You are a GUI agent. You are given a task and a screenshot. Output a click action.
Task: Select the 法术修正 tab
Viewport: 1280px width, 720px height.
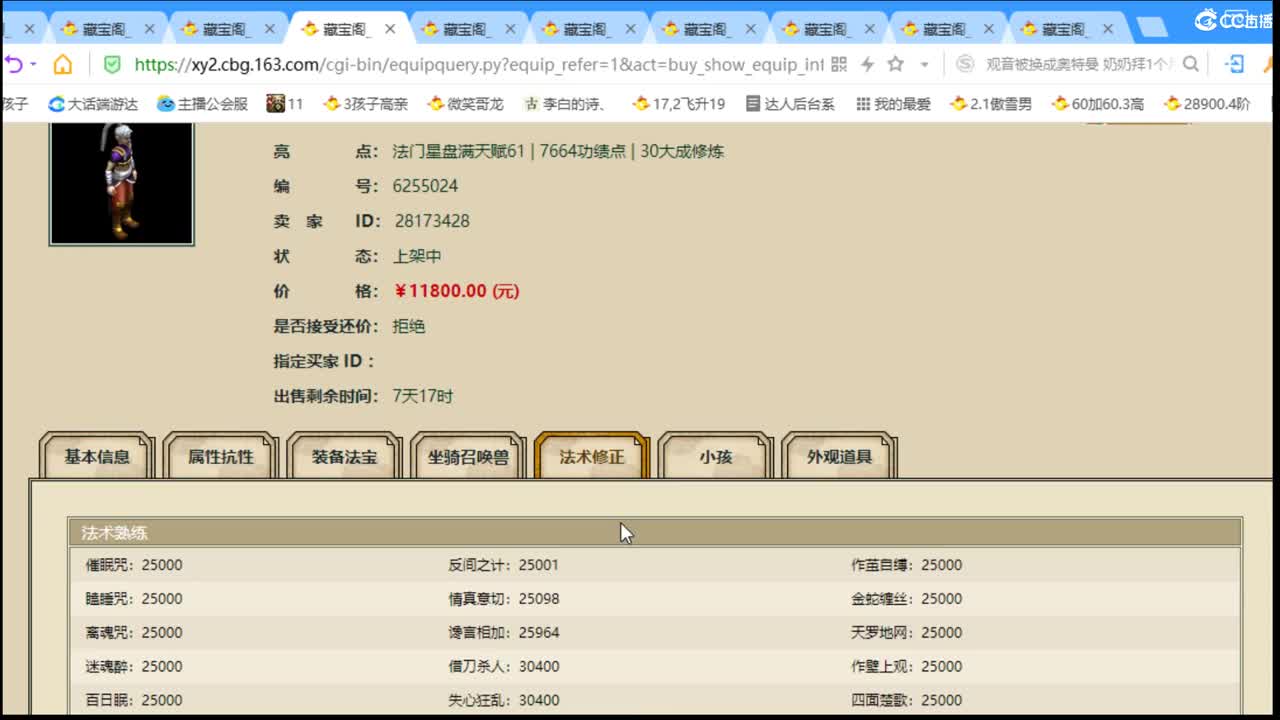click(592, 457)
